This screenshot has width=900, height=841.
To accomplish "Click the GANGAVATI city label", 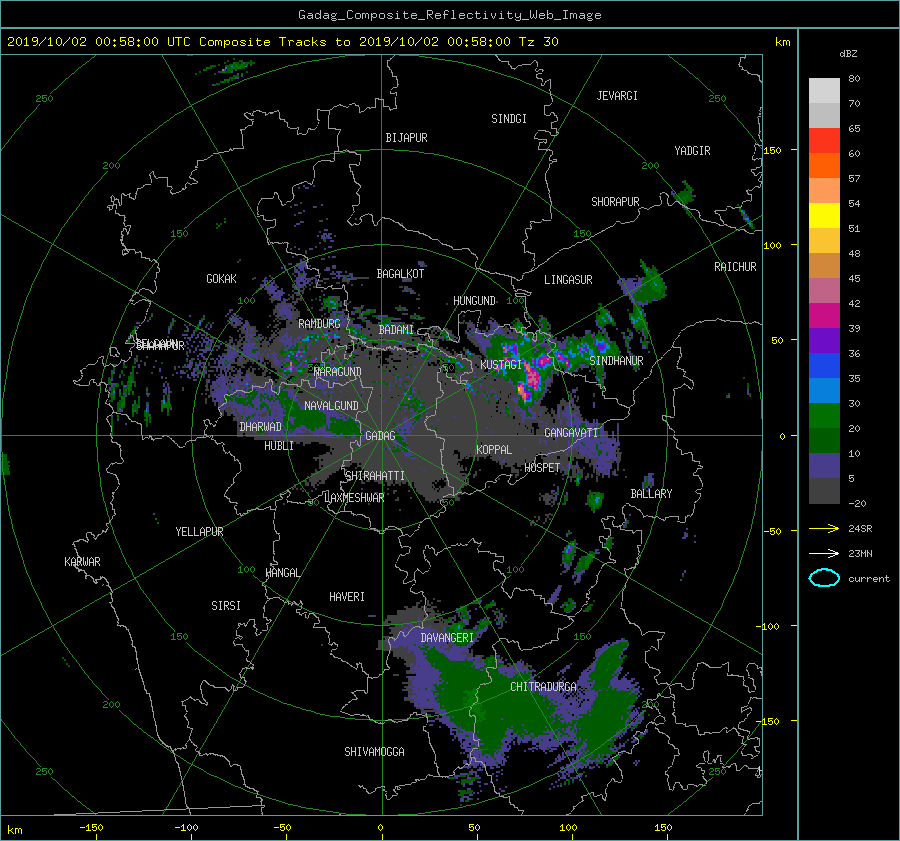I will [x=571, y=433].
